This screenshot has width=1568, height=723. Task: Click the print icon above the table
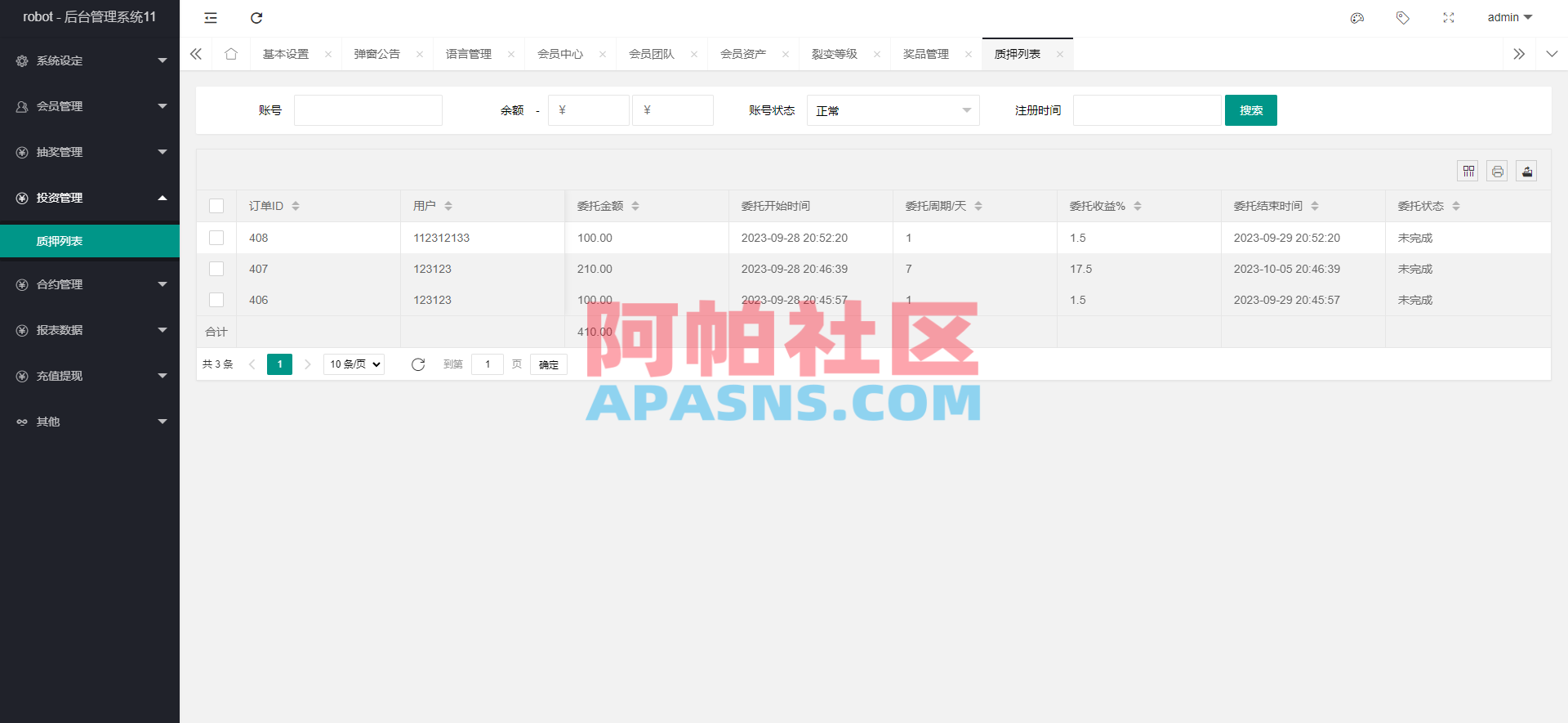1498,171
